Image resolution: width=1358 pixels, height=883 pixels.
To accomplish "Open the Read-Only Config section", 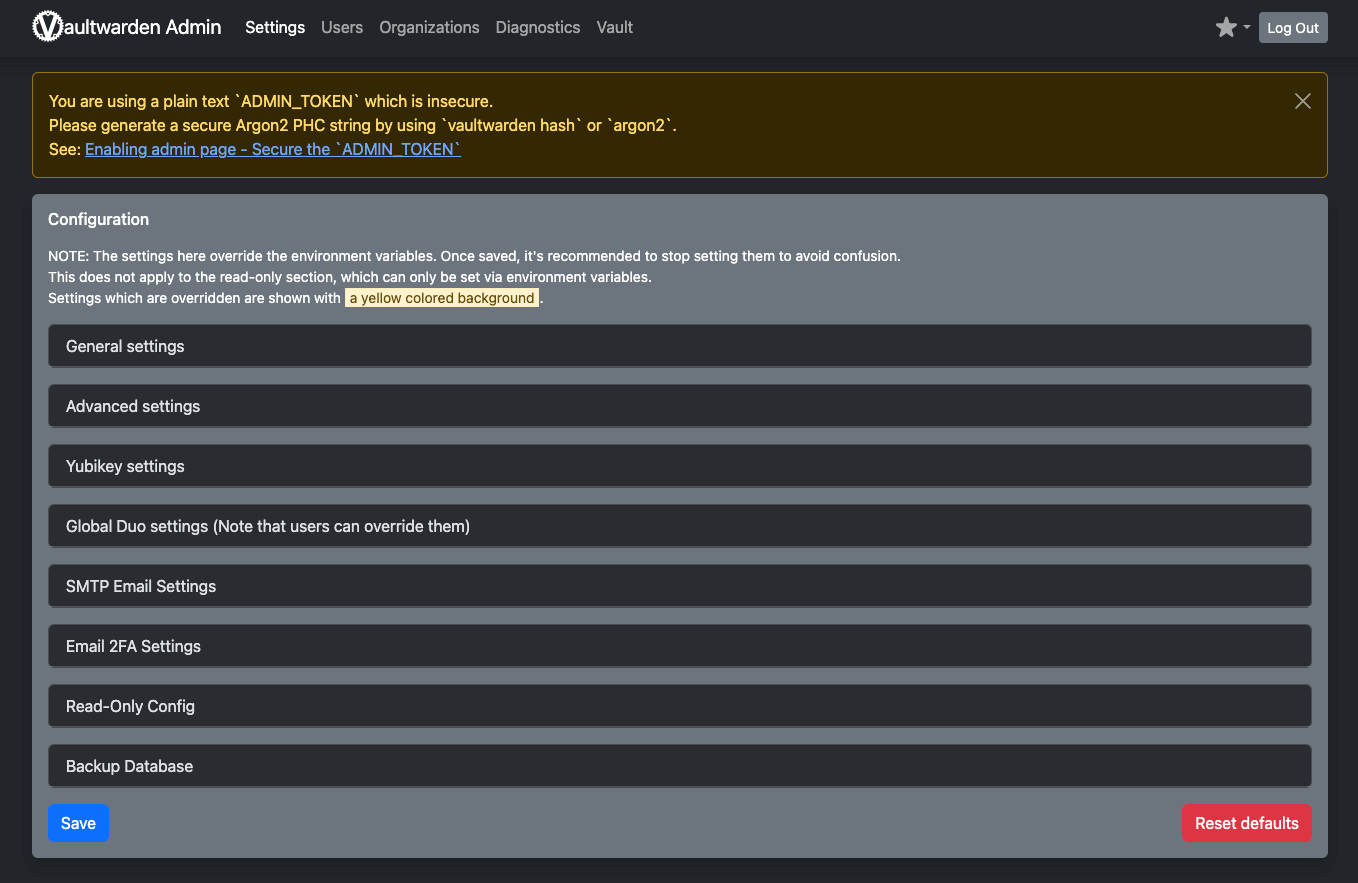I will click(x=679, y=706).
